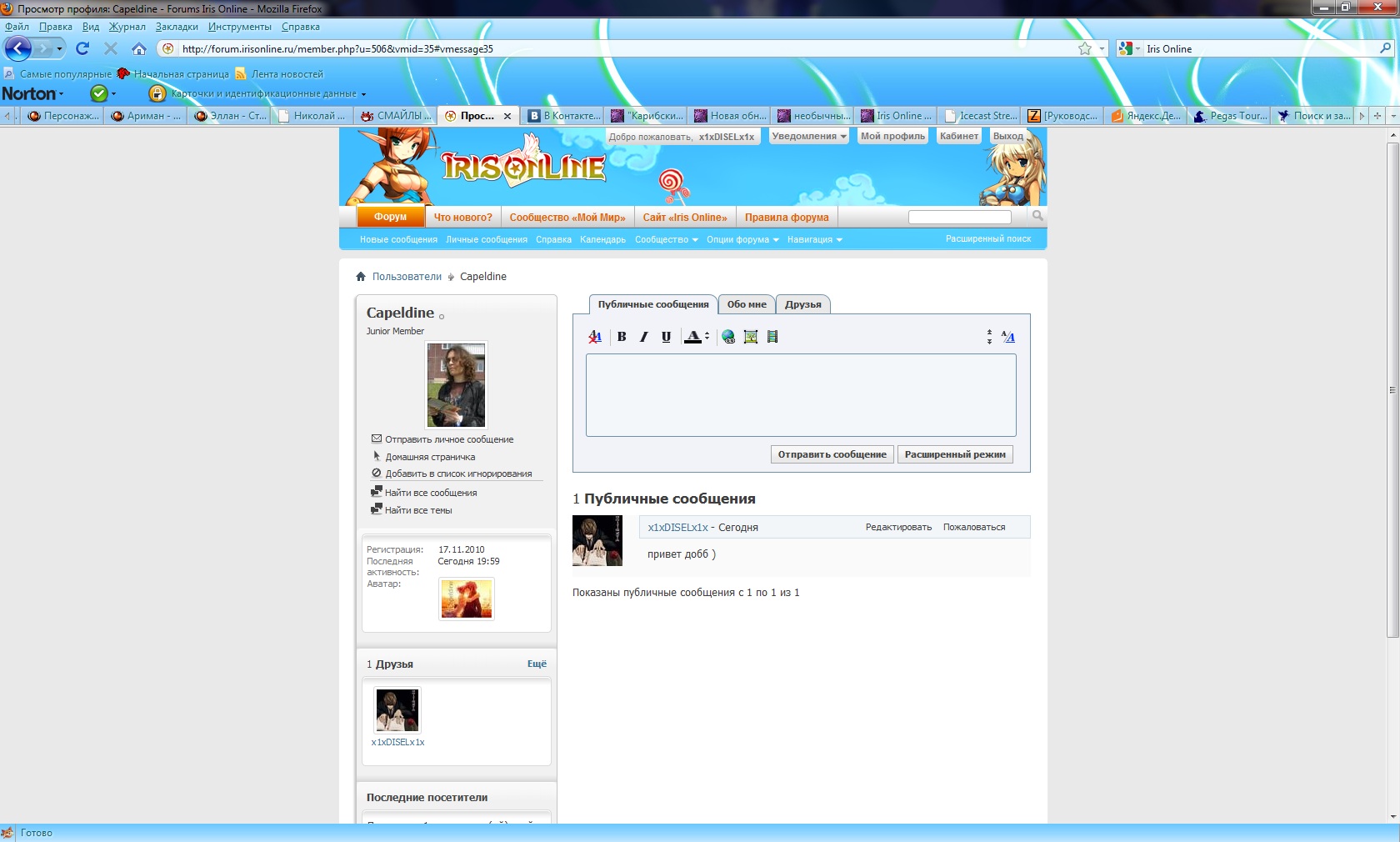Toggle underline formatting in message editor
The height and width of the screenshot is (842, 1400).
(666, 337)
